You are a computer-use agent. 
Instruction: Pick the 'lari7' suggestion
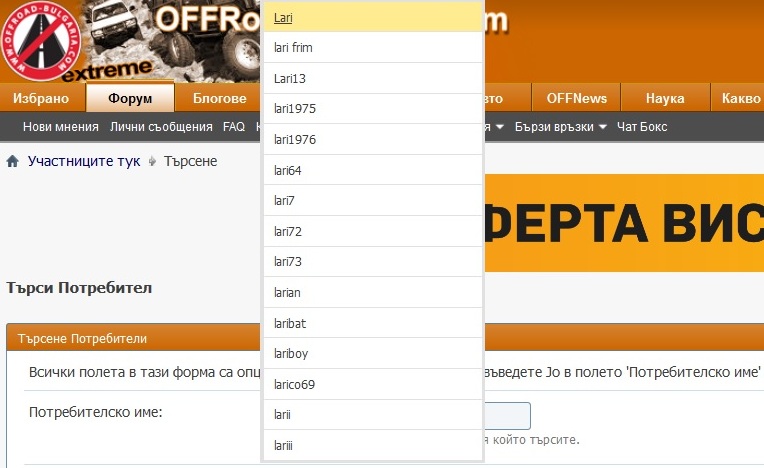(373, 201)
